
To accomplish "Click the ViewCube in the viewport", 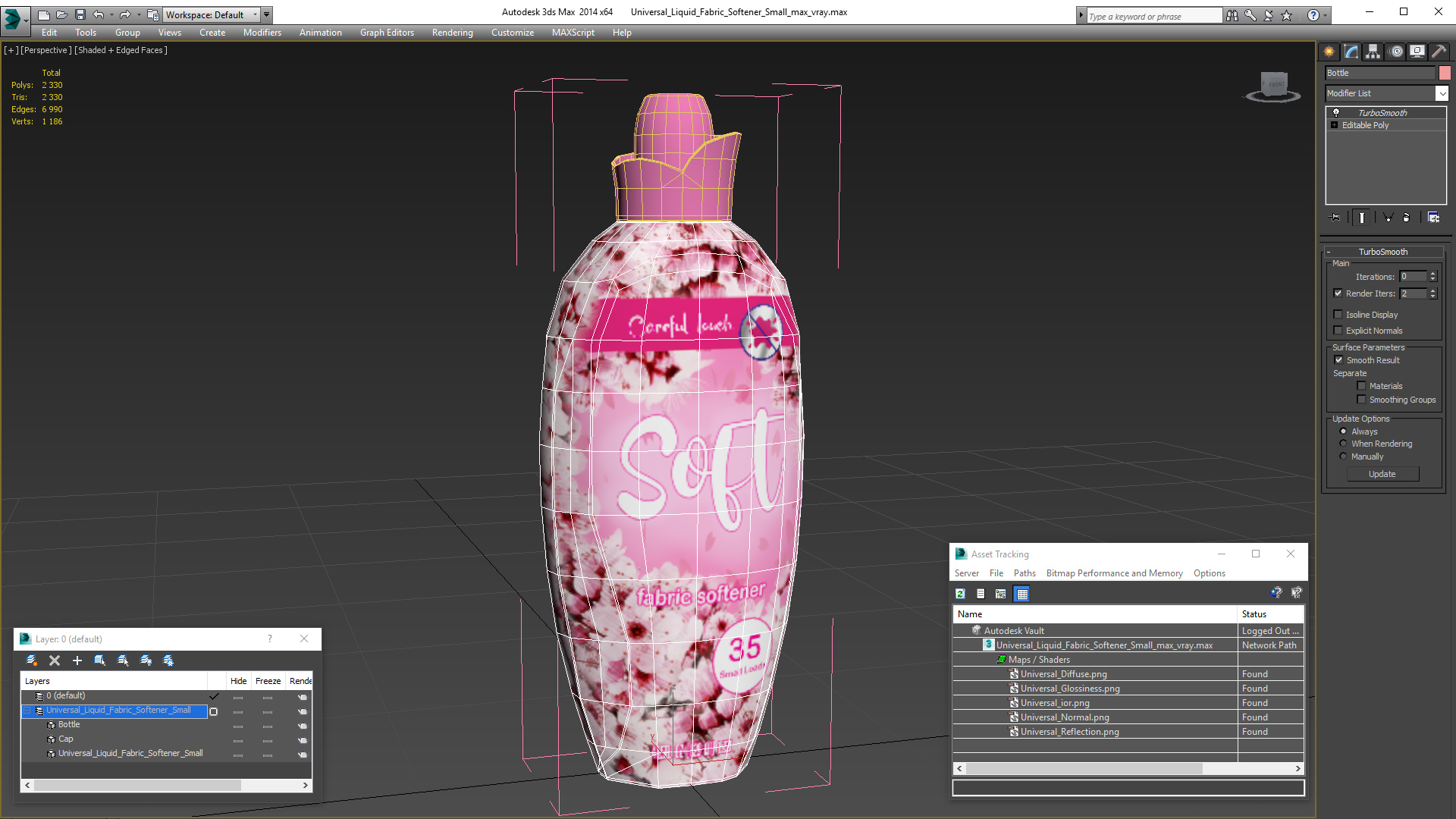I will click(x=1273, y=86).
